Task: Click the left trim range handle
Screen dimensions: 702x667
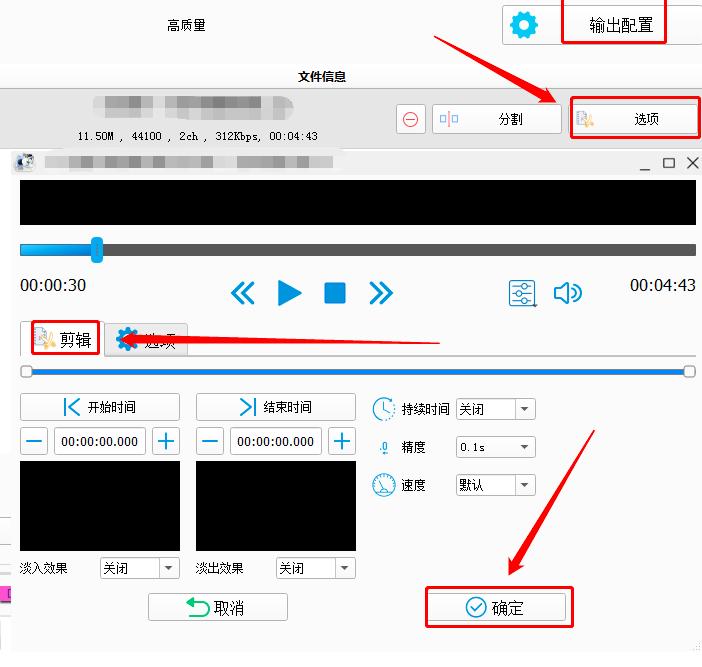Action: pos(26,371)
